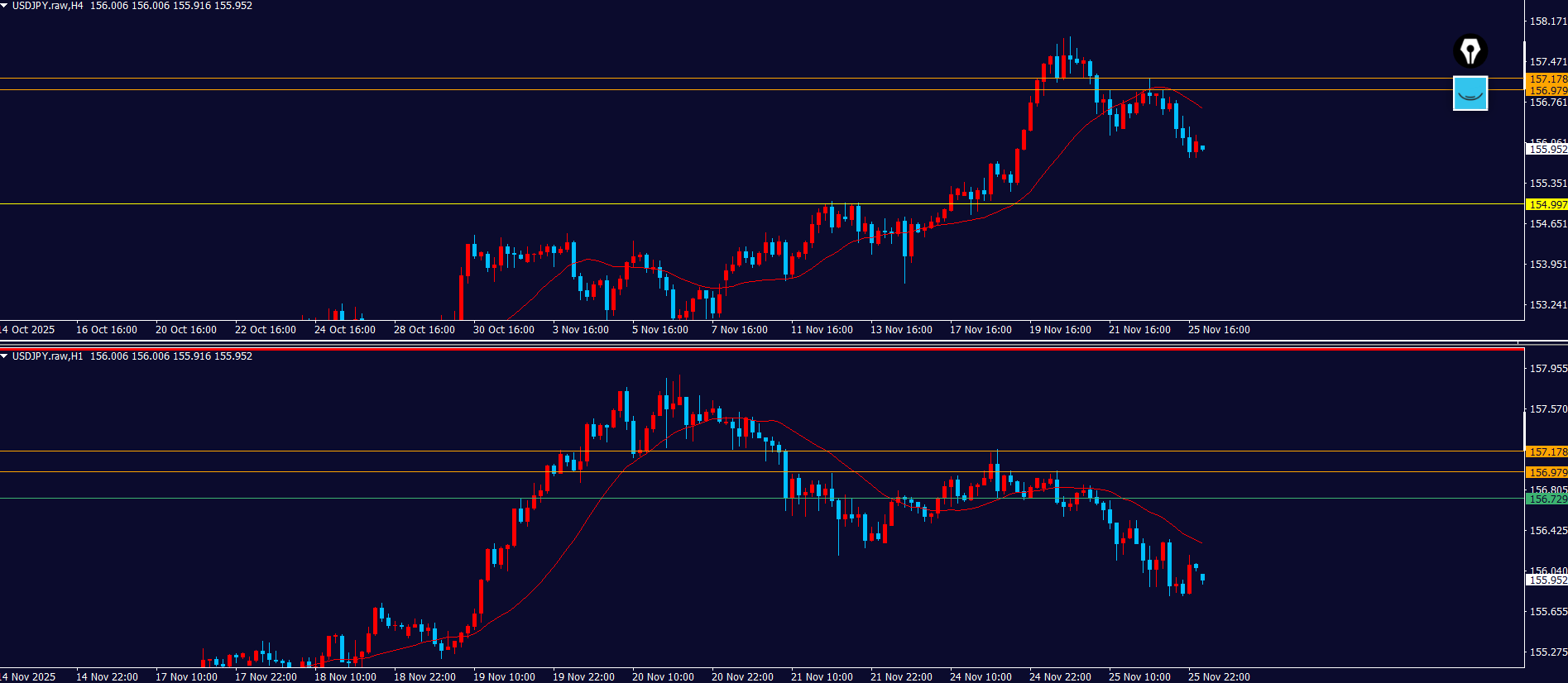Click the 155.275 level on H1 price scale
This screenshot has width=1568, height=683.
point(1546,652)
